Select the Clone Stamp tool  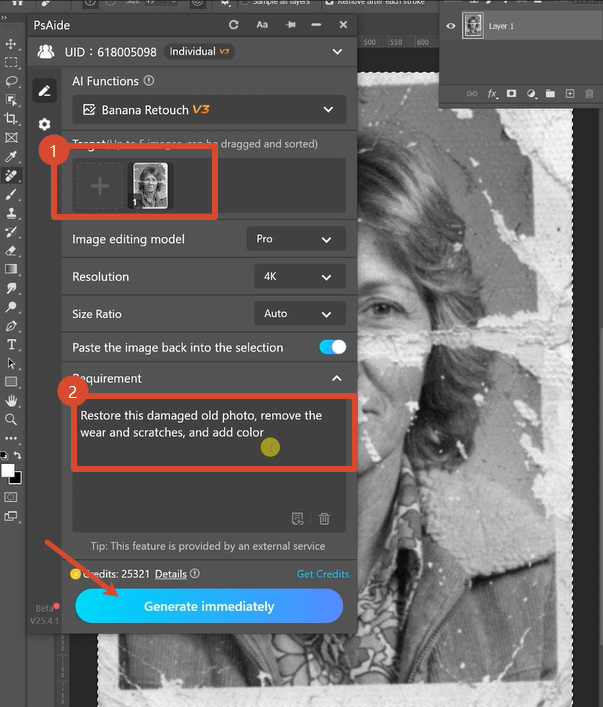point(11,213)
